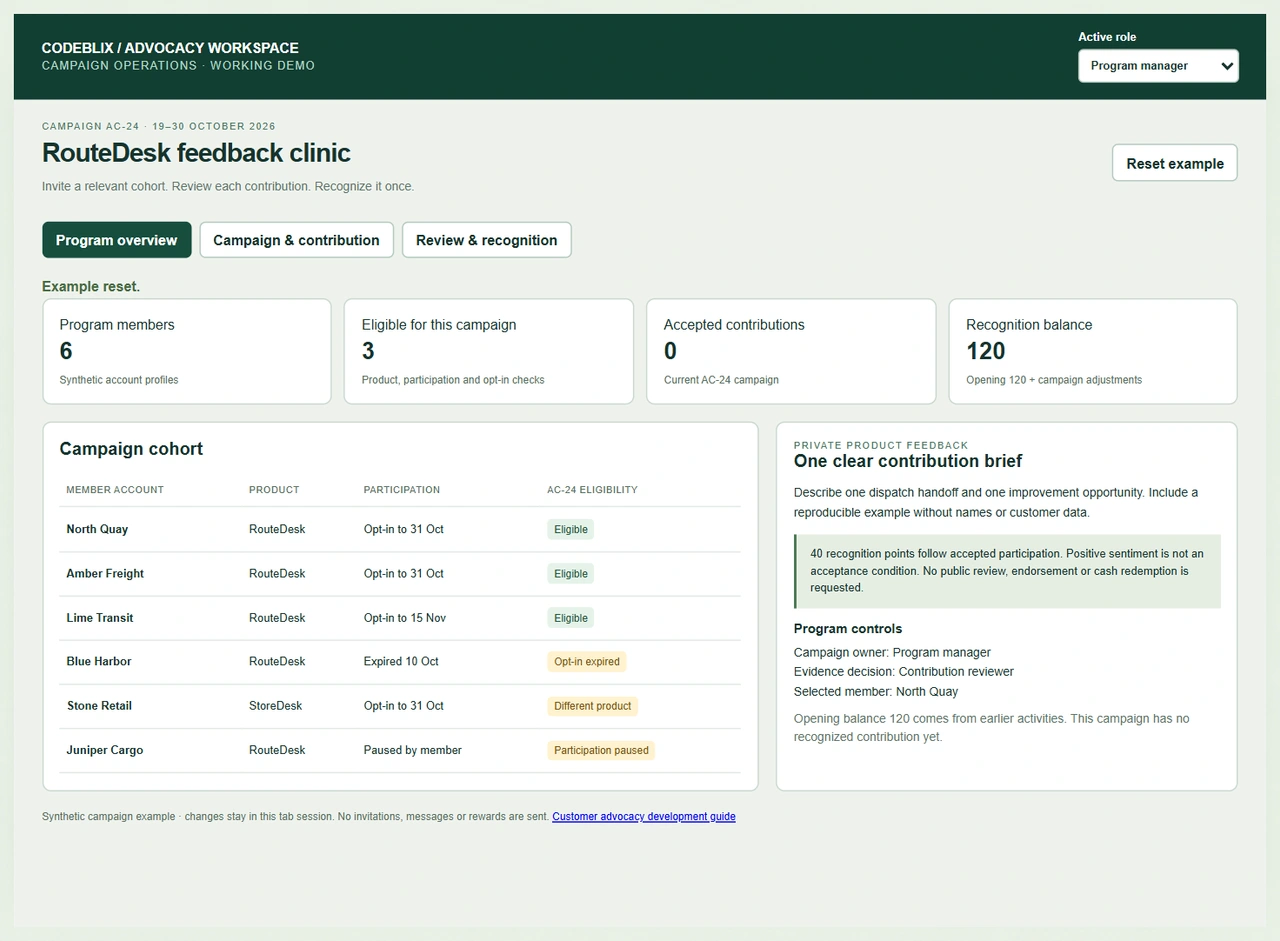Screen dimensions: 1280x941
Task: Click the One clear contribution brief heading
Action: pyautogui.click(x=908, y=461)
